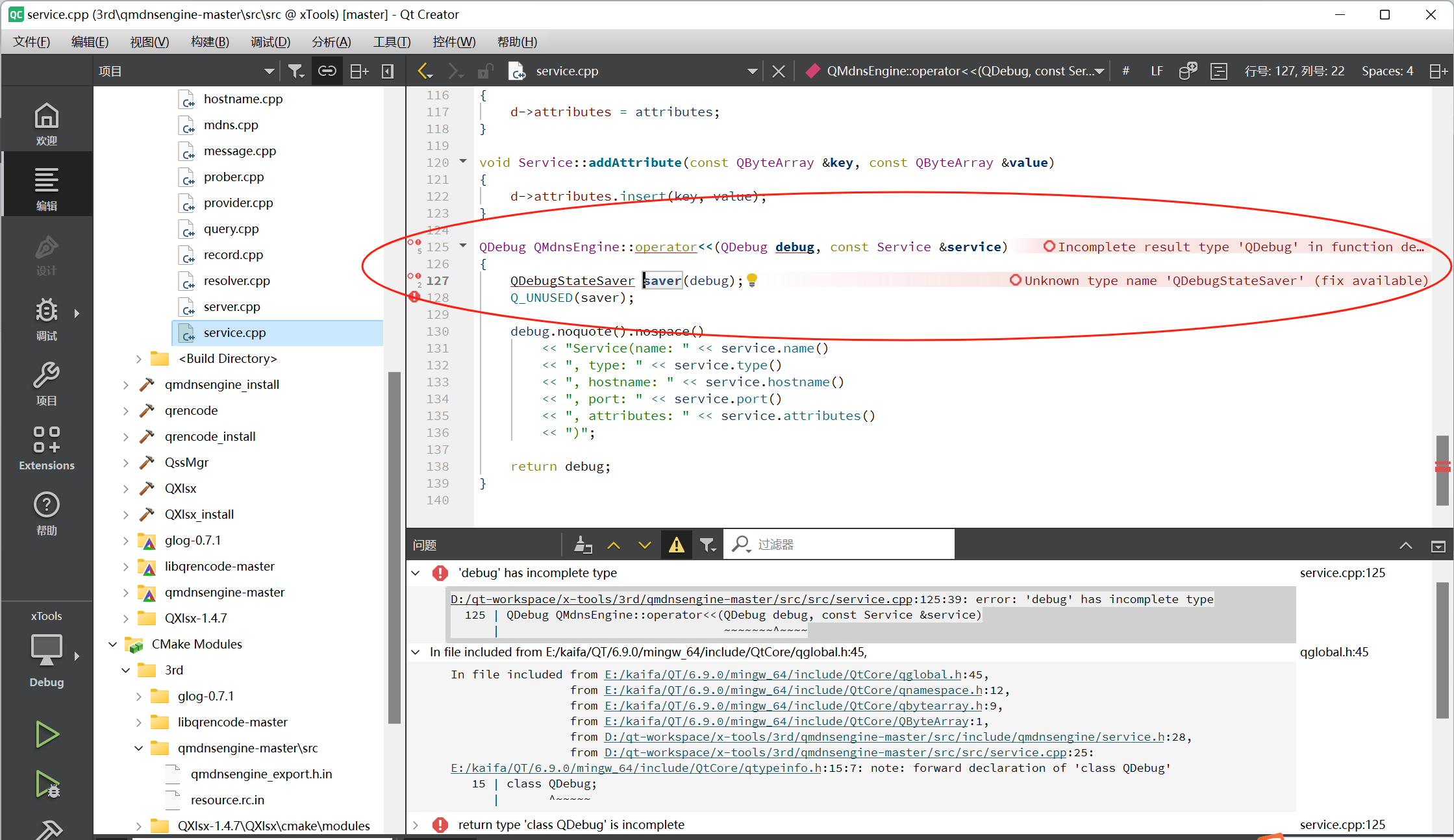Viewport: 1454px width, 840px height.
Task: Click the line and column indicator 行号: 127
Action: pos(1294,71)
